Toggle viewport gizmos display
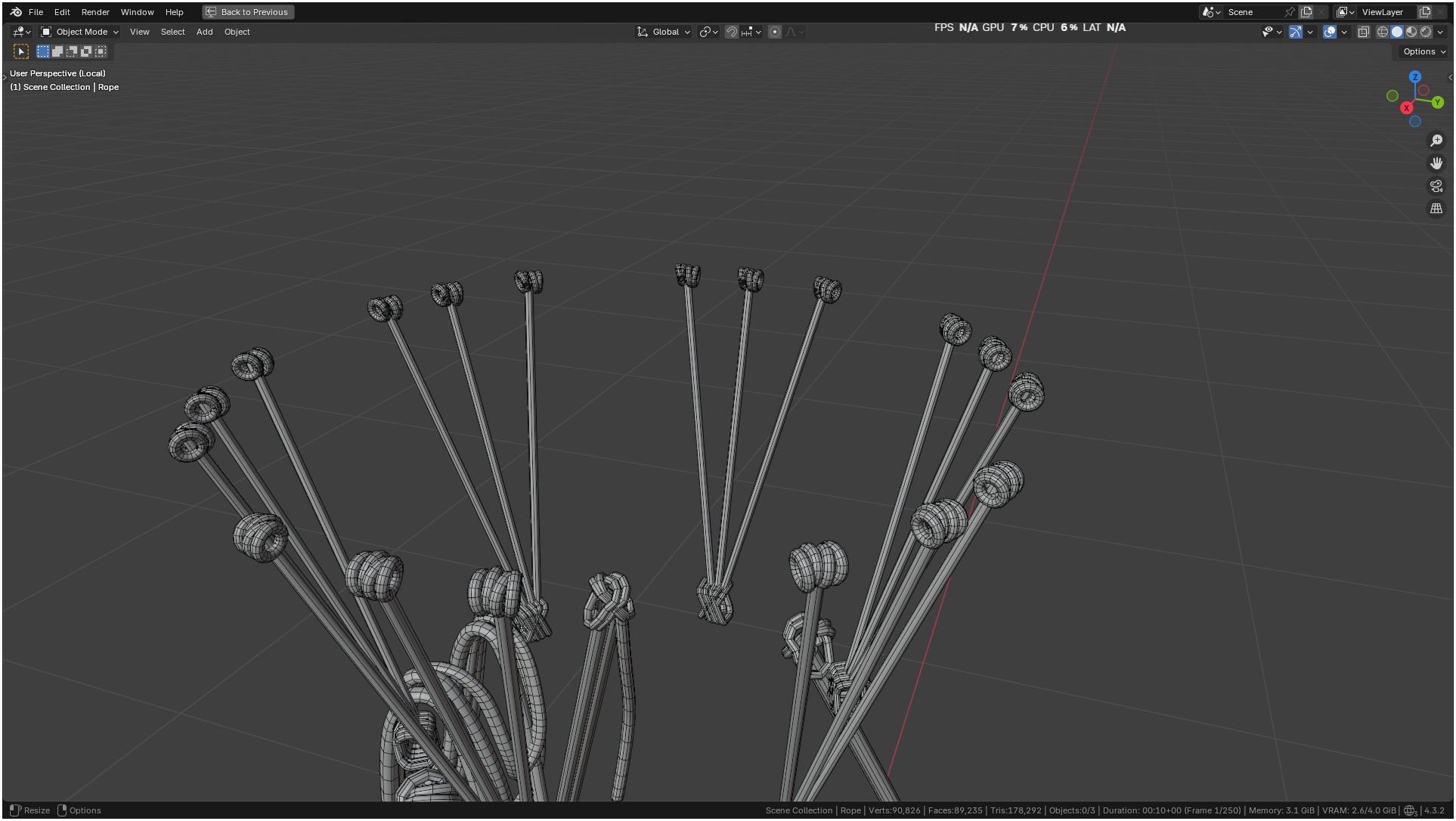The height and width of the screenshot is (821, 1456). (1296, 32)
